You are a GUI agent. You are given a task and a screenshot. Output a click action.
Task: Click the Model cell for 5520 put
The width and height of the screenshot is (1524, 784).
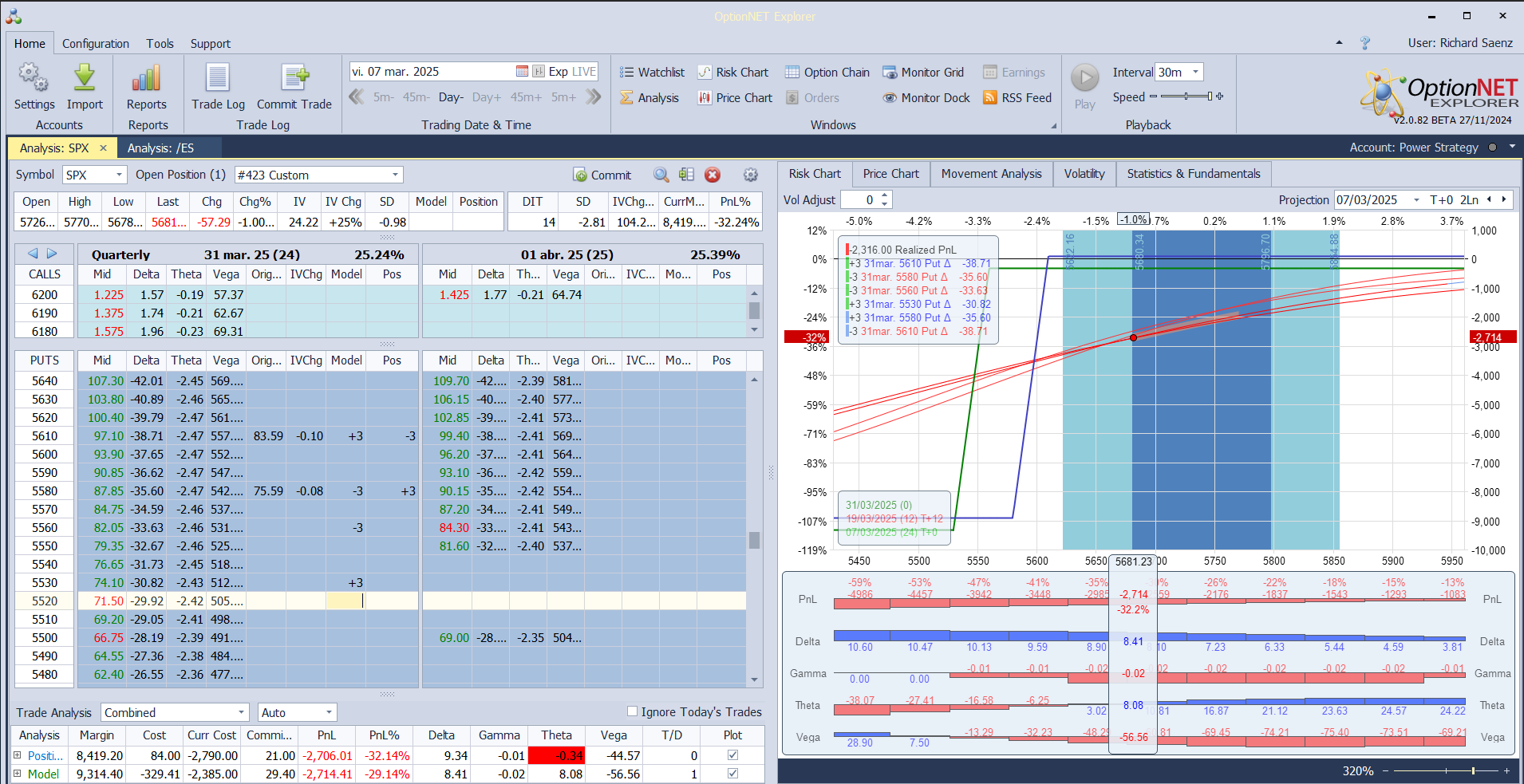pos(345,601)
